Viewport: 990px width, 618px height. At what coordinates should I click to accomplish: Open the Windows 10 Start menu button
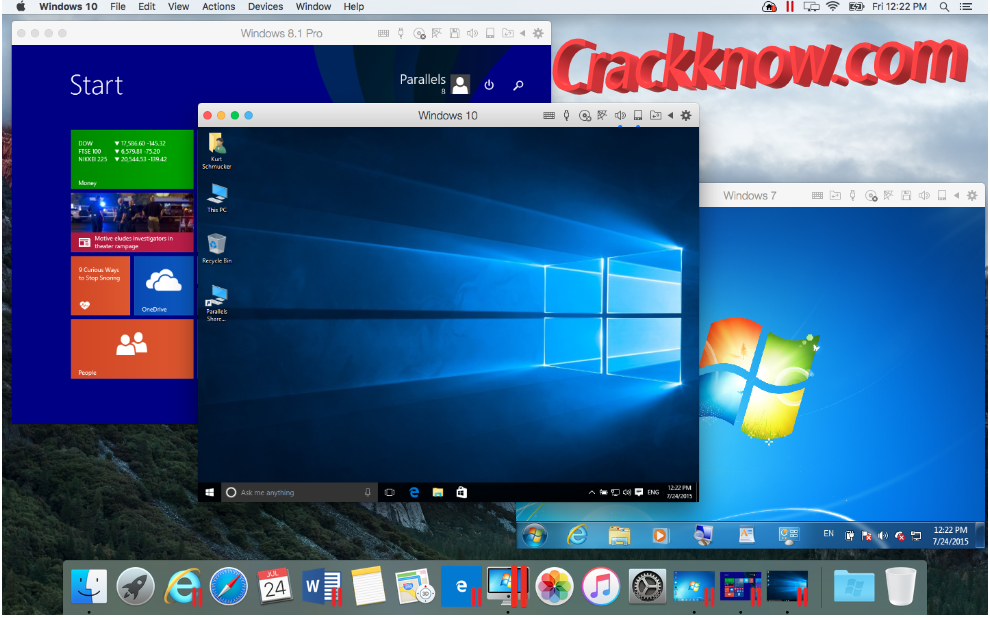click(x=210, y=492)
